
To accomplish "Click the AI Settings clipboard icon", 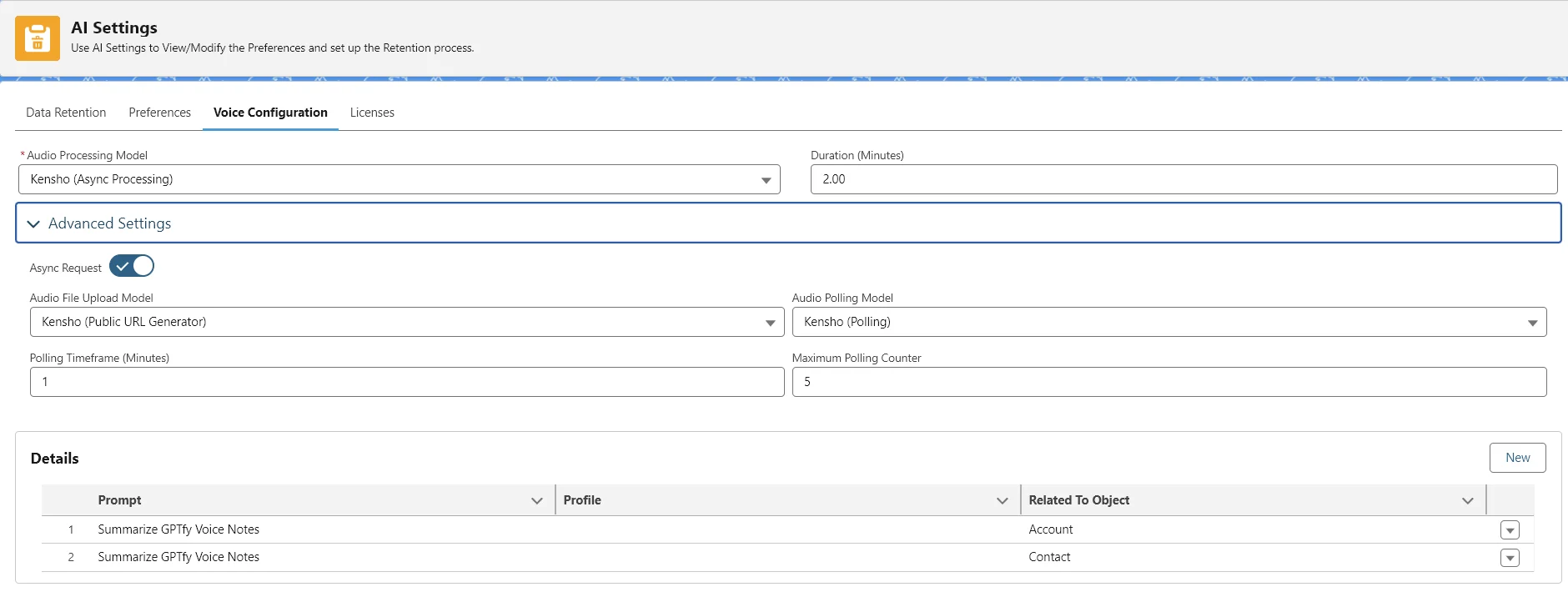I will point(38,38).
